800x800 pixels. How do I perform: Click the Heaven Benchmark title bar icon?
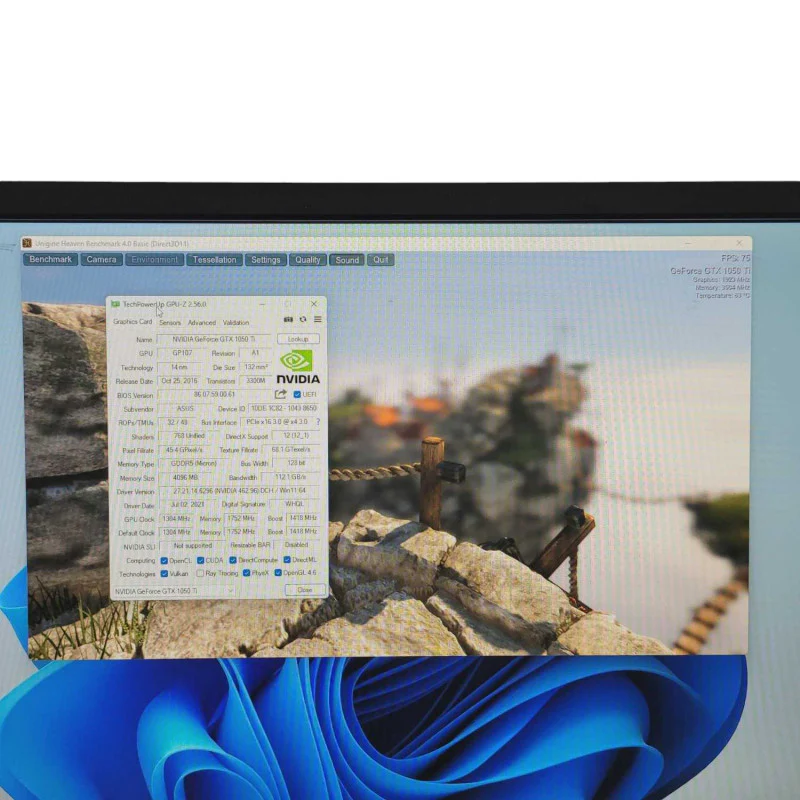coord(27,243)
